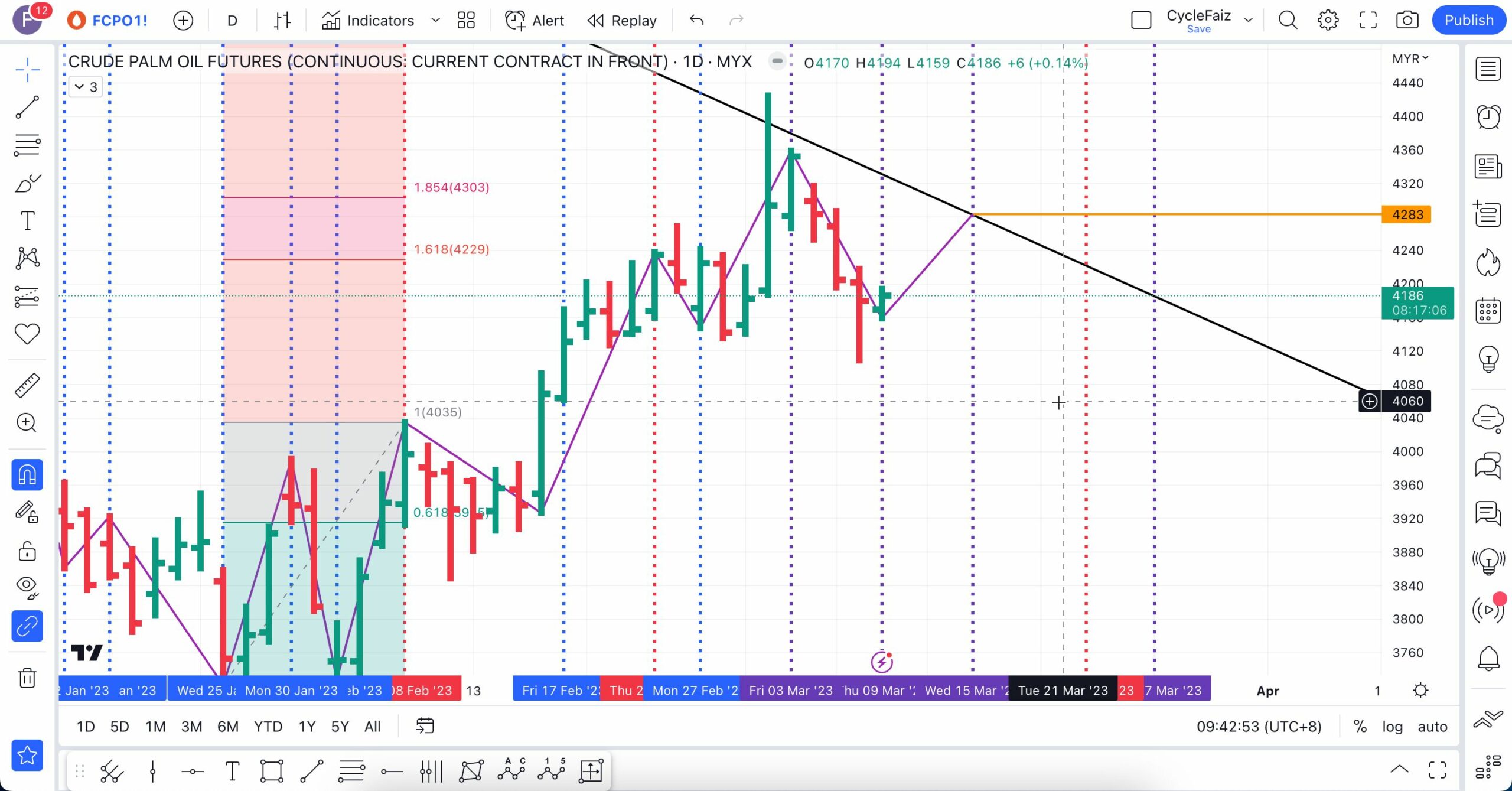Click the Replay button
The image size is (1512, 791).
coord(622,21)
